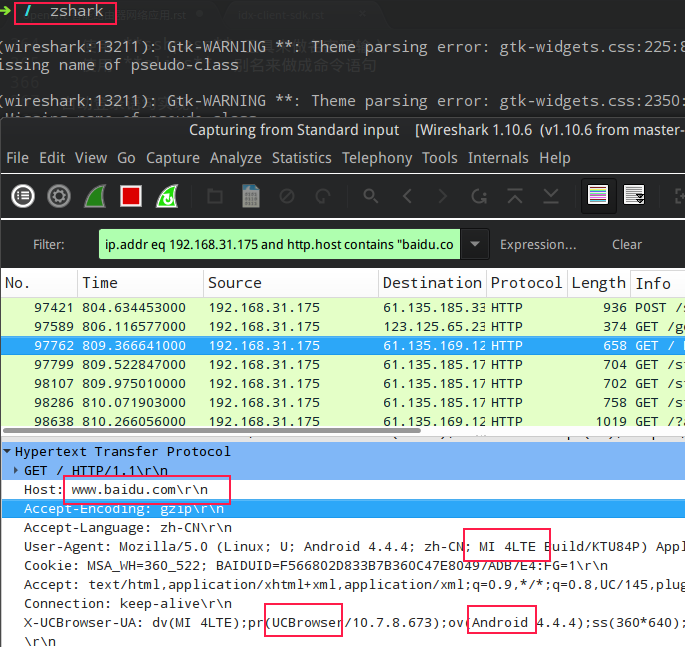Sort packets by Protocol column header
The height and width of the screenshot is (647, 685).
(526, 283)
